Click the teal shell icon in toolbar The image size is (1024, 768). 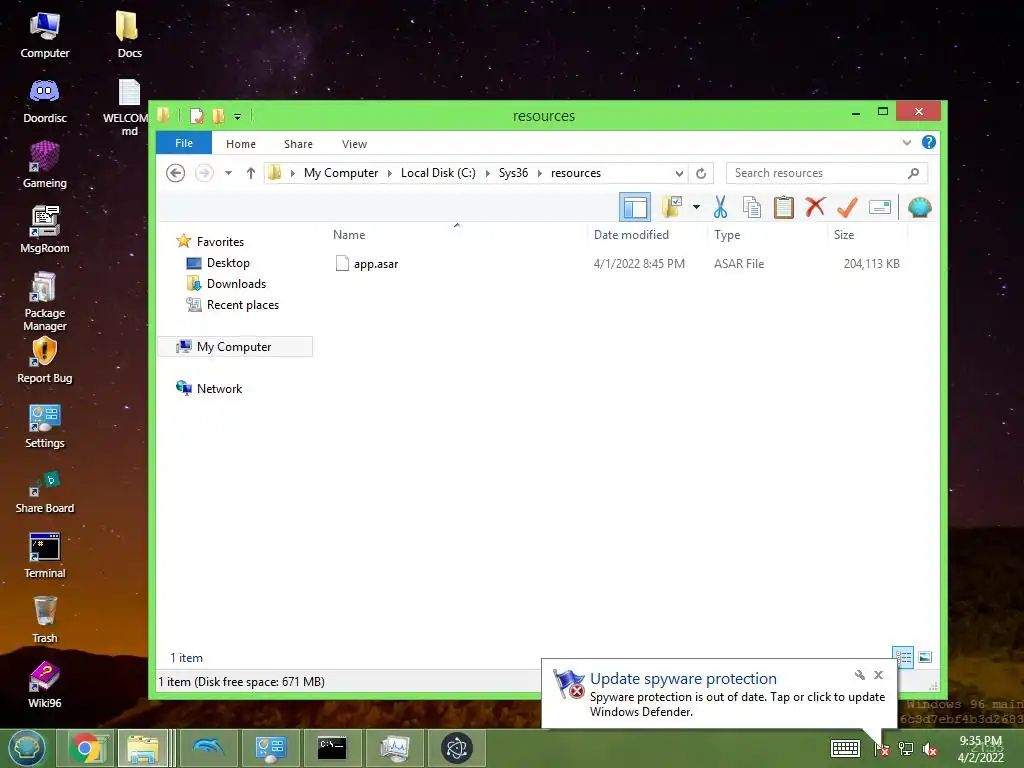tap(920, 207)
